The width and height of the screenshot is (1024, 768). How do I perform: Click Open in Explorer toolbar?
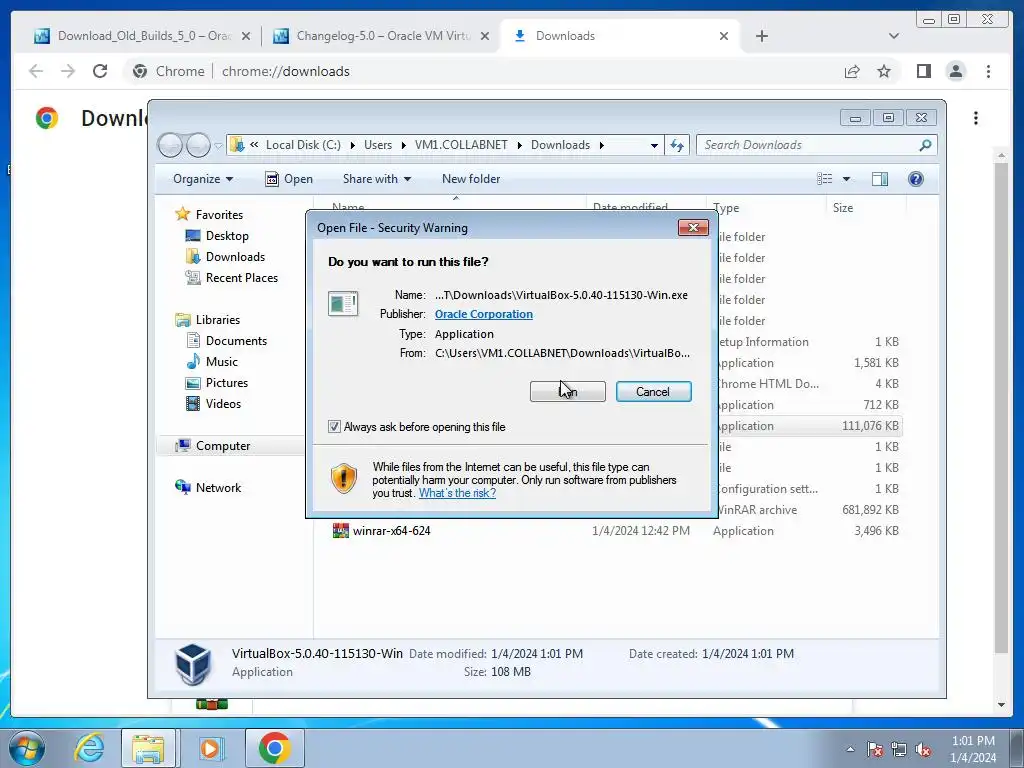[x=289, y=179]
